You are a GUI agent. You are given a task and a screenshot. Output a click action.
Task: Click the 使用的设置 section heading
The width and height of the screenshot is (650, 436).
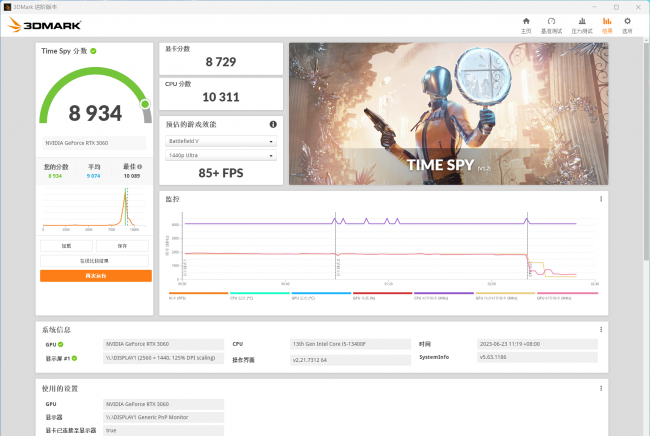(60, 388)
